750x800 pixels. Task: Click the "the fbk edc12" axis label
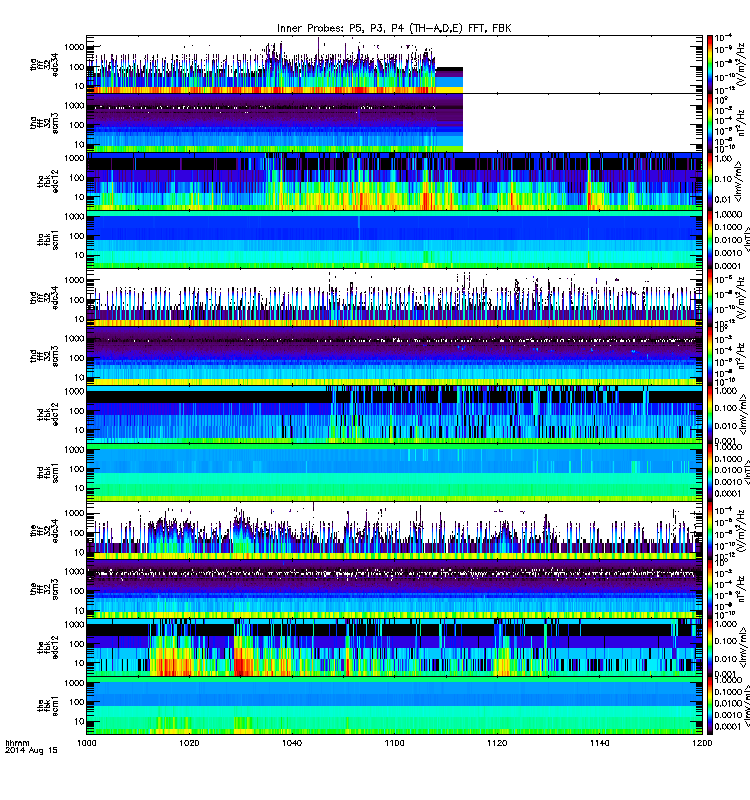pyautogui.click(x=48, y=647)
